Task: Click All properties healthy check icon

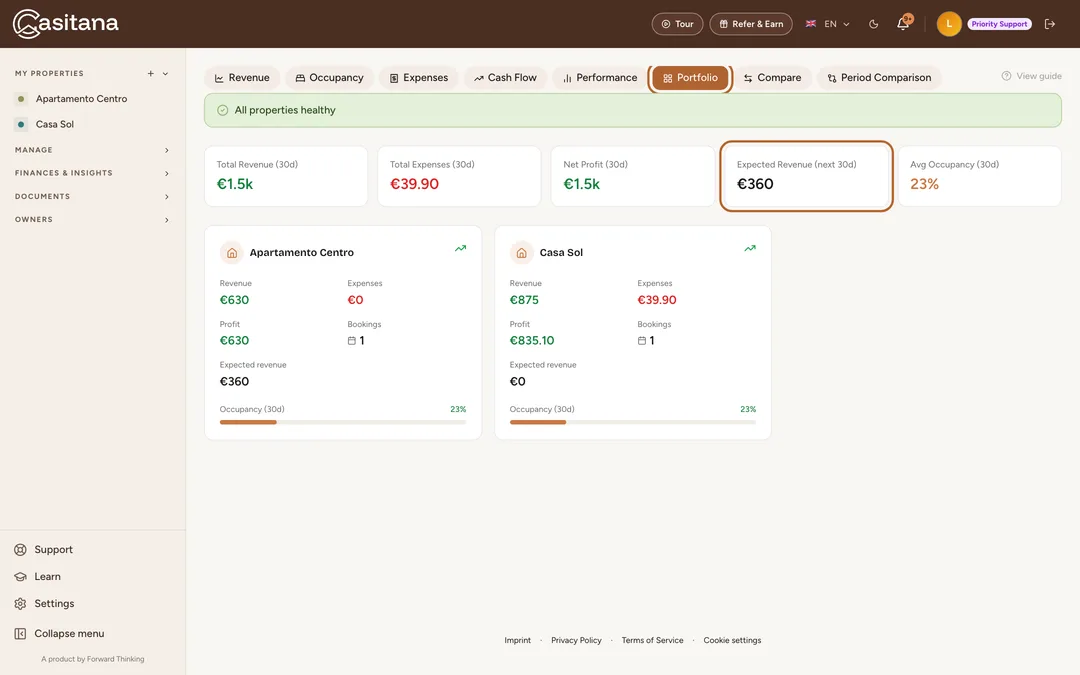Action: (222, 110)
